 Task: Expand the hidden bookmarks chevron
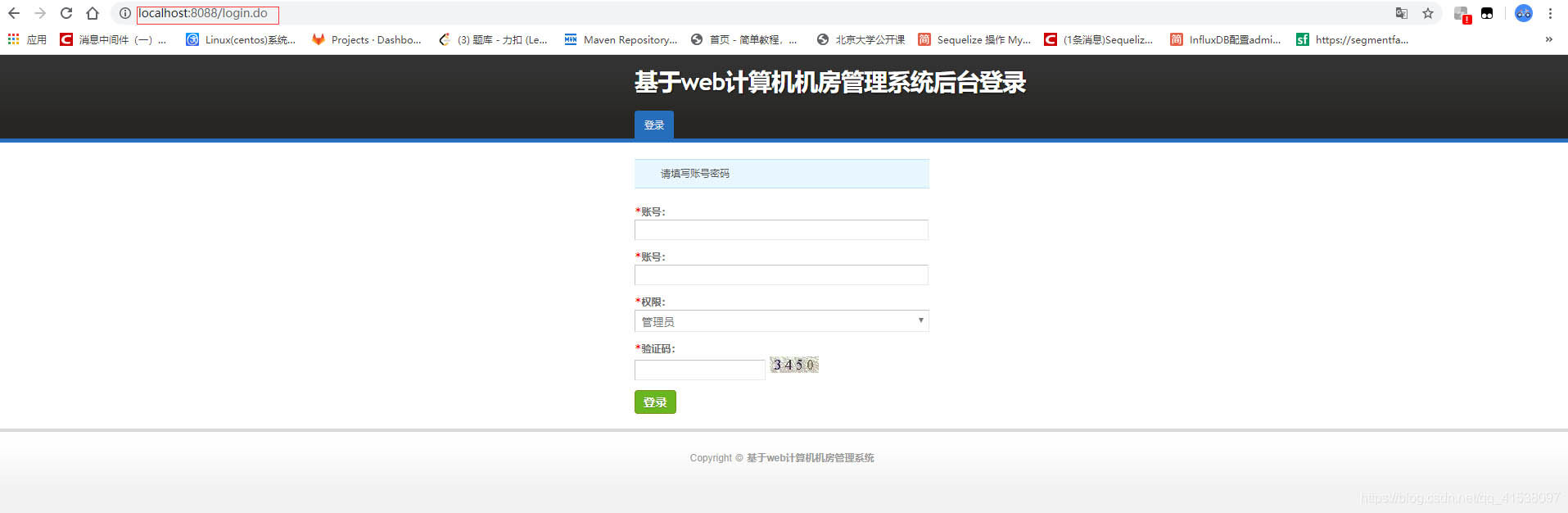click(x=1548, y=39)
